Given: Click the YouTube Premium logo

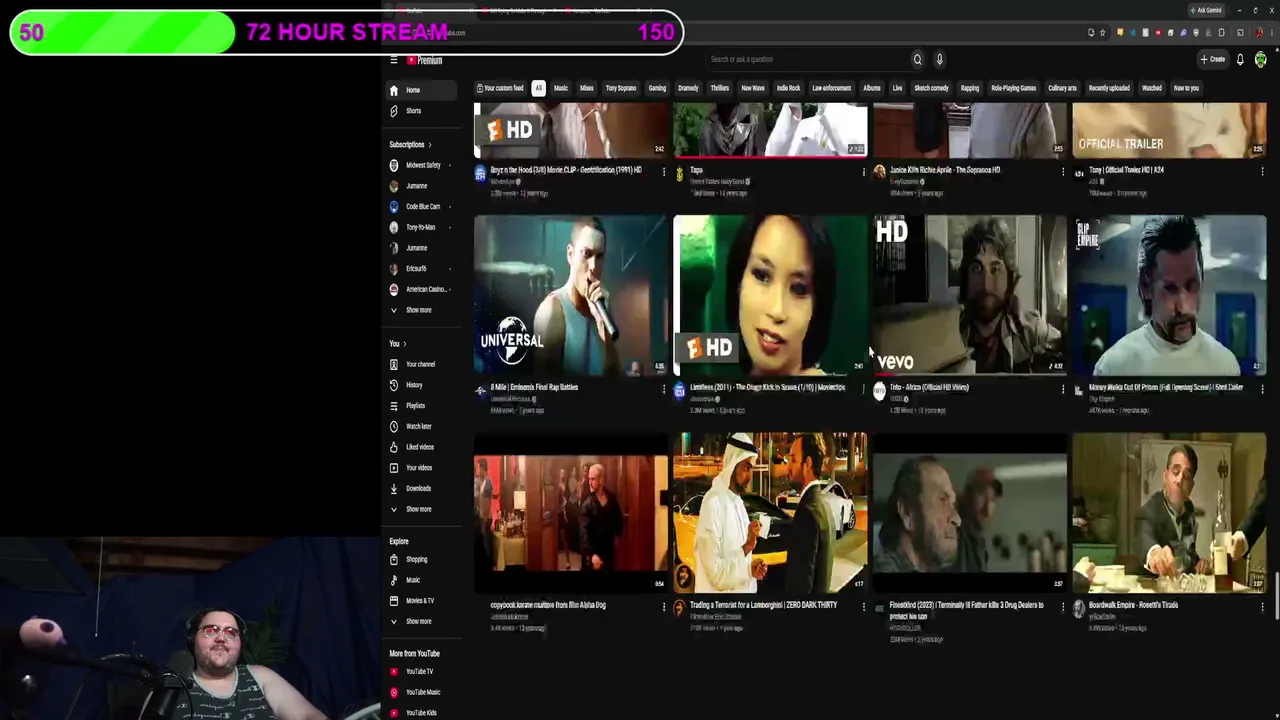Looking at the screenshot, I should click(x=425, y=60).
